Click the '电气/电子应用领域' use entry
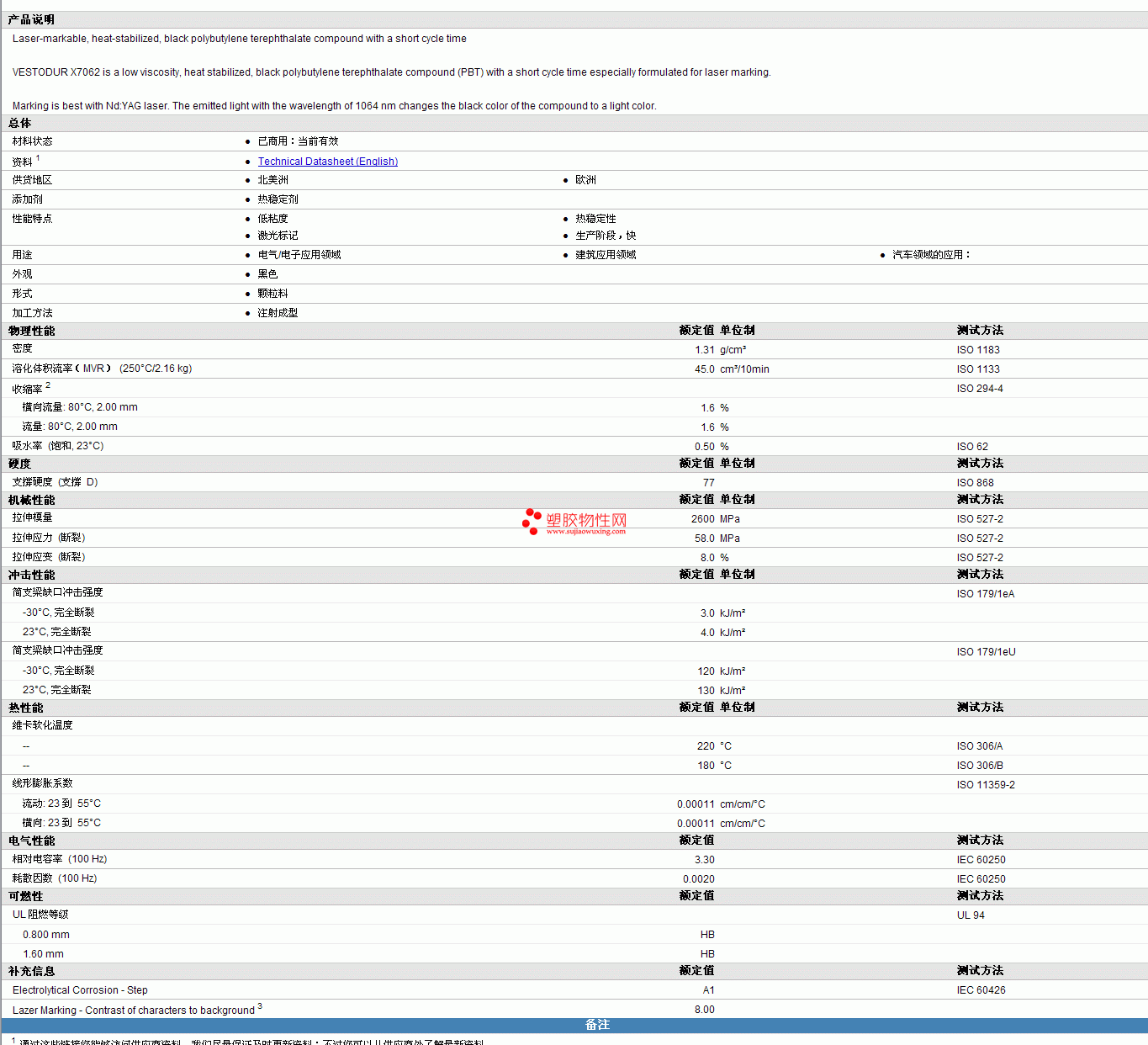Screen dimensions: 1148x1045 pyautogui.click(x=299, y=255)
